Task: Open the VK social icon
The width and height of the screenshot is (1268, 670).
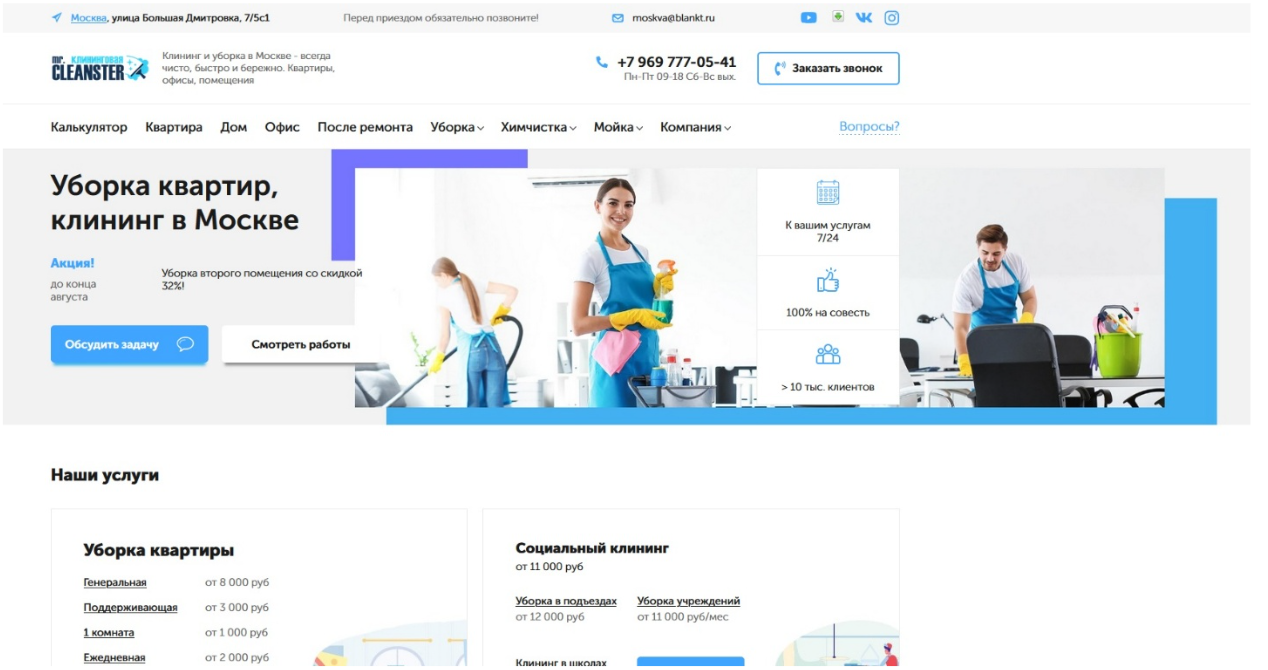Action: pyautogui.click(x=864, y=18)
